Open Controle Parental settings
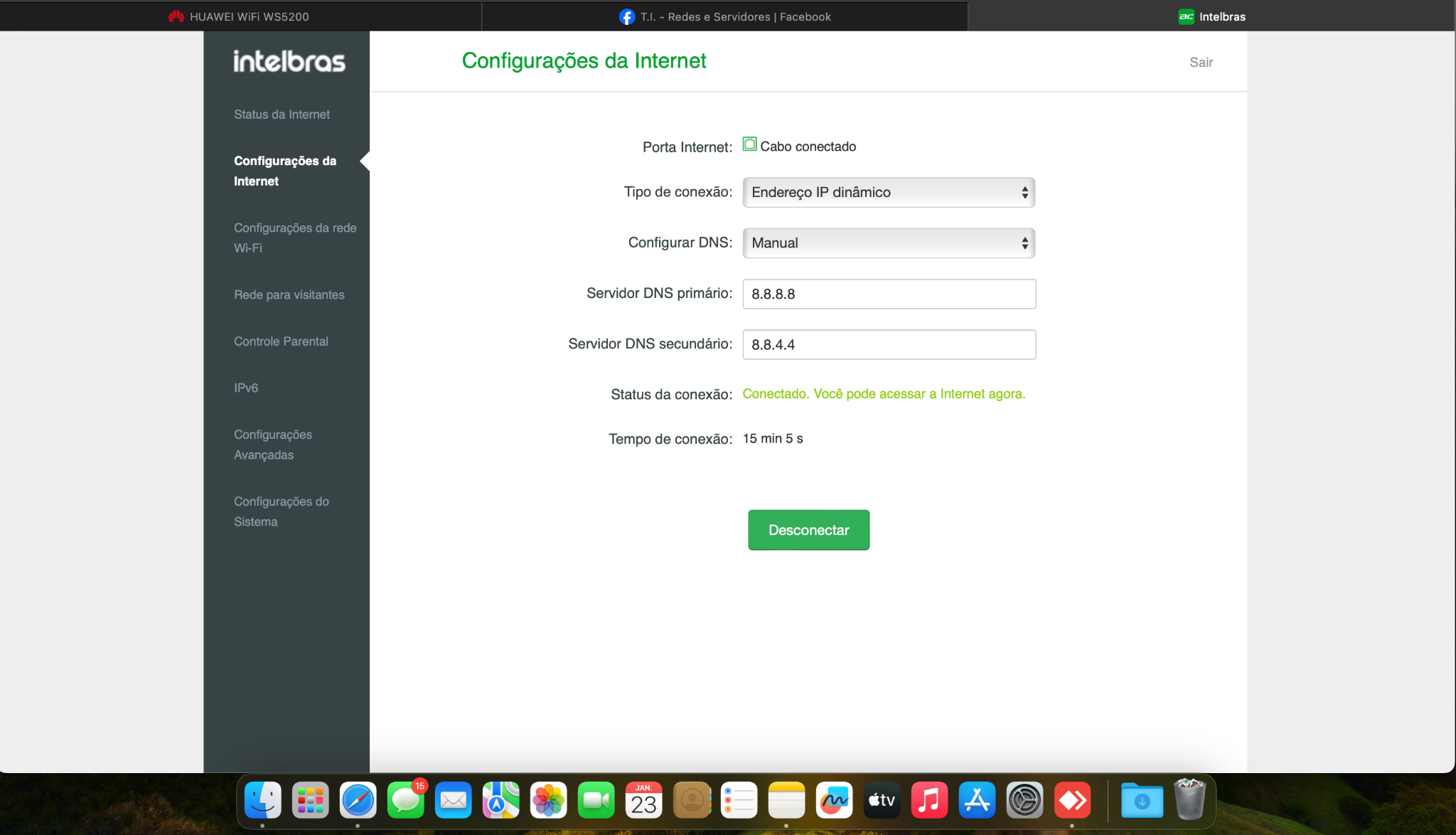 pos(282,341)
